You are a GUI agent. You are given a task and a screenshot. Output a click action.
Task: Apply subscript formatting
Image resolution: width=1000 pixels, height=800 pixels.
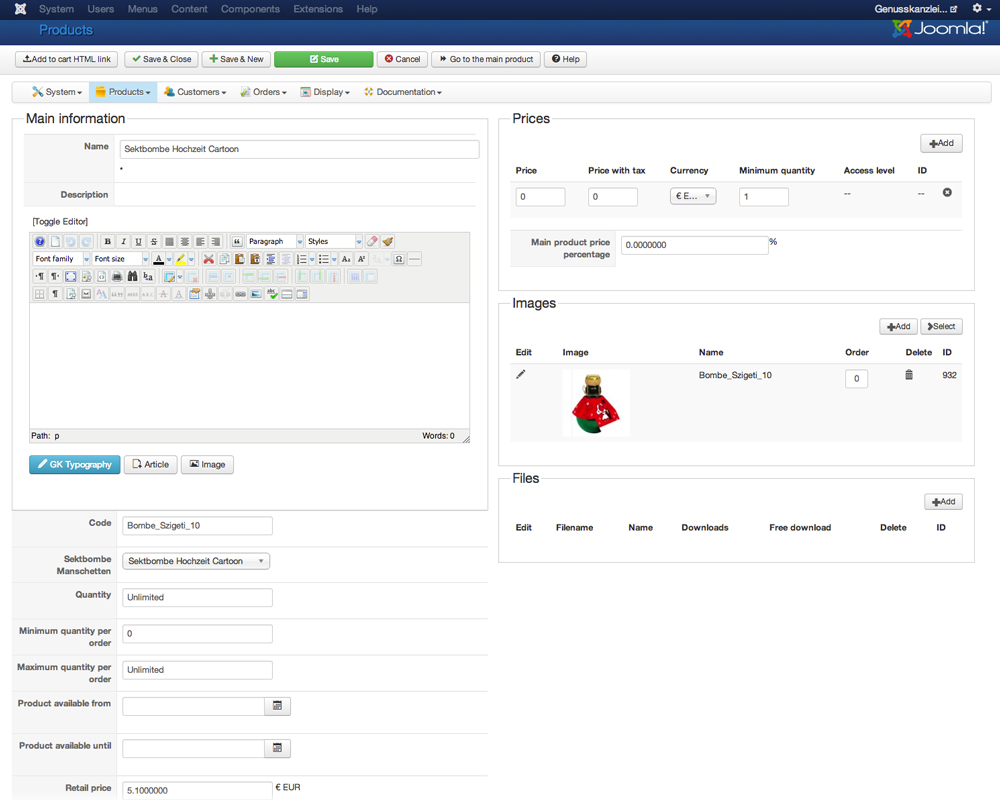[x=346, y=259]
